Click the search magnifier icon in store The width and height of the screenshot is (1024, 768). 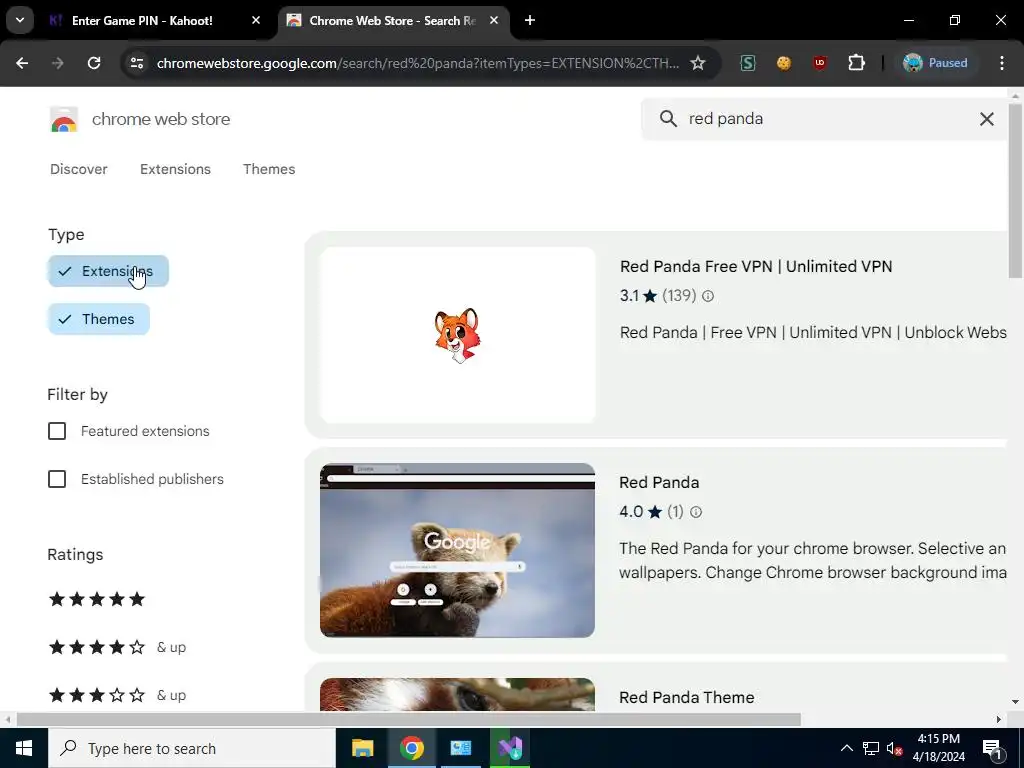point(668,118)
